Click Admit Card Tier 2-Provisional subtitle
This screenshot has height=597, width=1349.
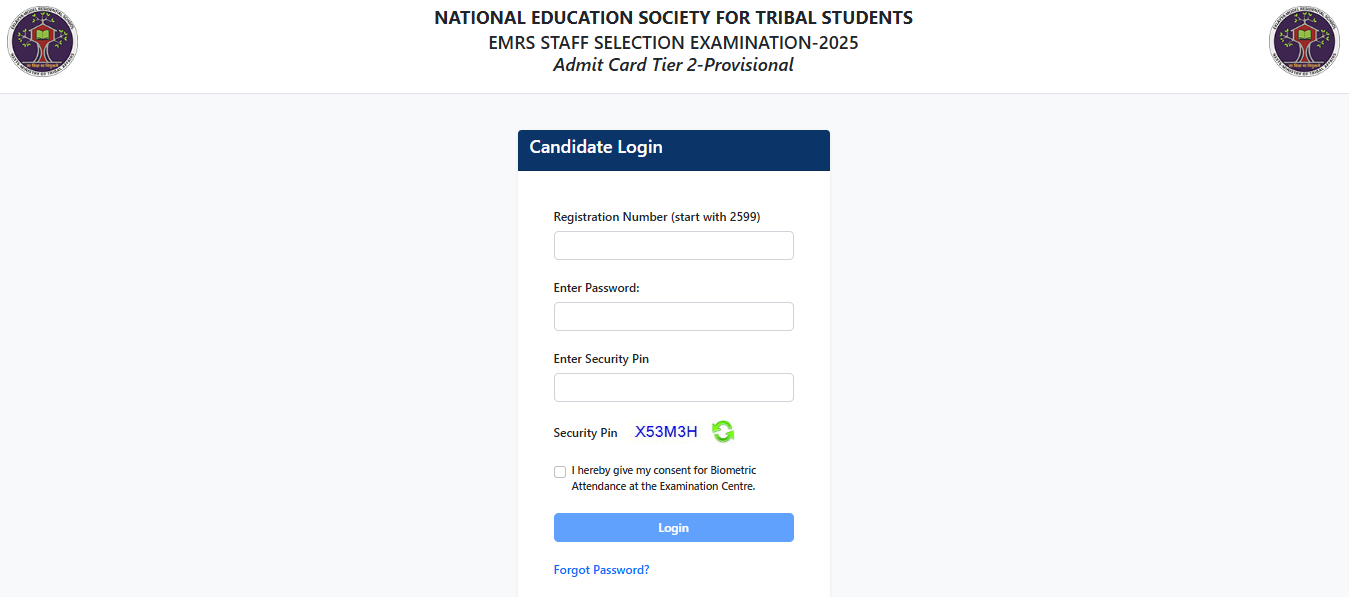[x=673, y=65]
